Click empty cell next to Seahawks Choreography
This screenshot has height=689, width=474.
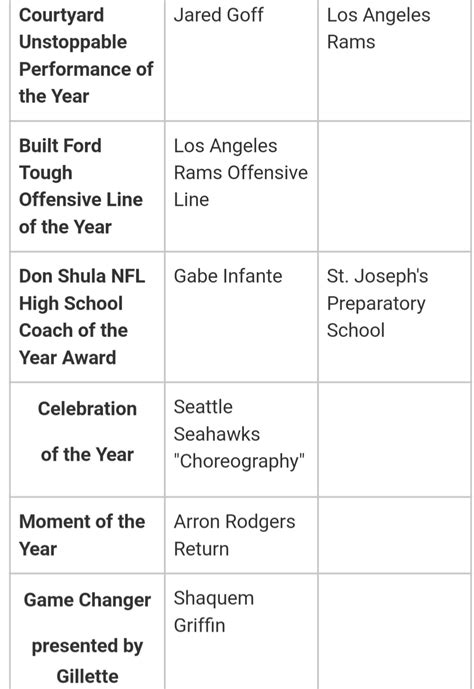(x=394, y=439)
